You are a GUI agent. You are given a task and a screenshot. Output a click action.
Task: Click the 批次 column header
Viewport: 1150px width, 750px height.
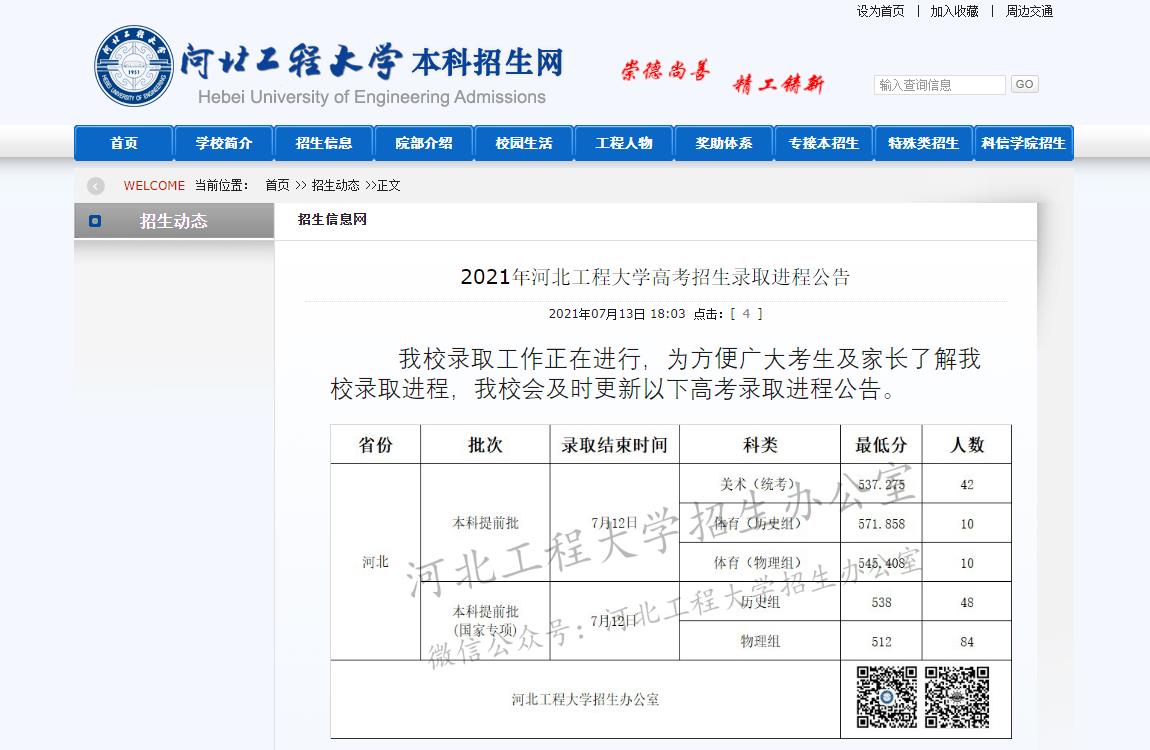485,444
